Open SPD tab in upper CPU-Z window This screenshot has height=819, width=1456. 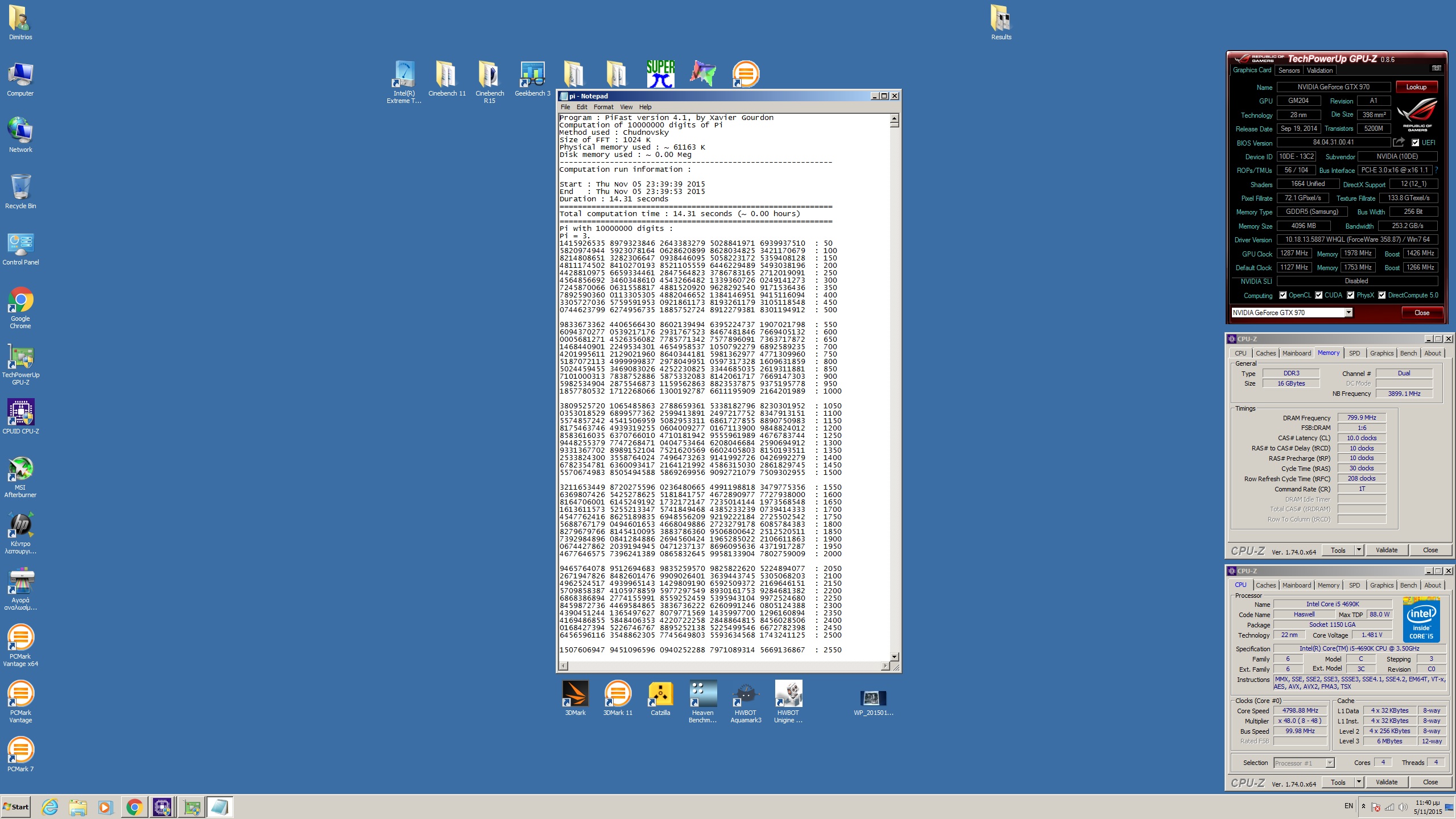[1355, 353]
